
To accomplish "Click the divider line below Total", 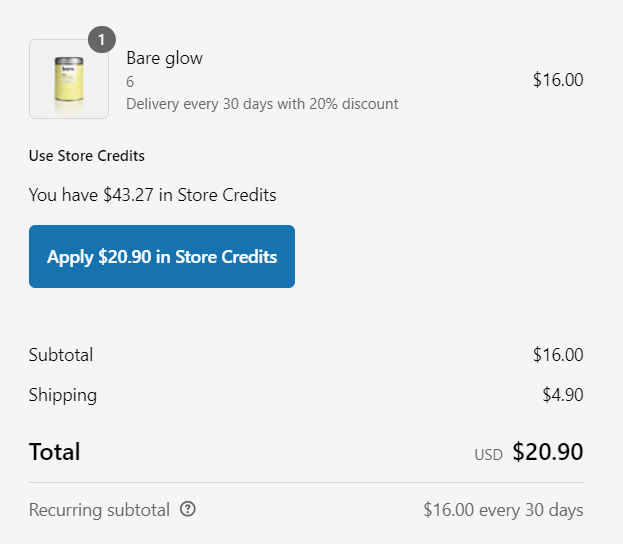I will click(306, 482).
